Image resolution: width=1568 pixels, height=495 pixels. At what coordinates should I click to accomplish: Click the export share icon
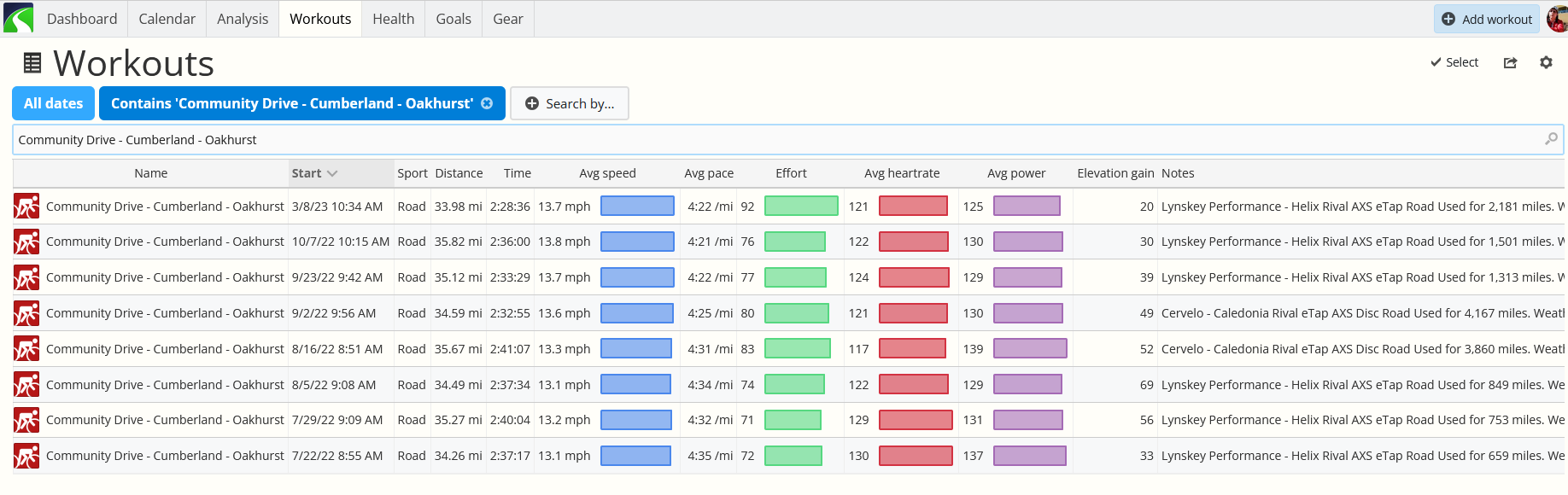coord(1510,62)
